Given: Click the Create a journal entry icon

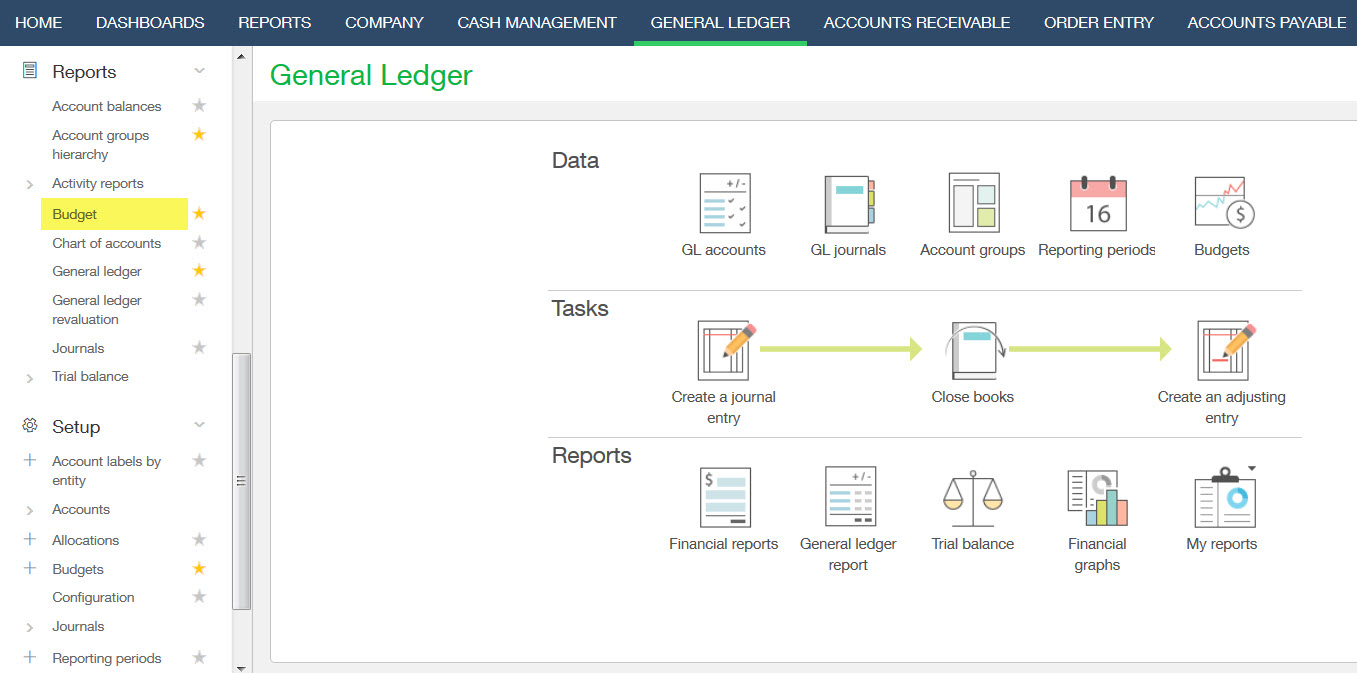Looking at the screenshot, I should pos(724,351).
